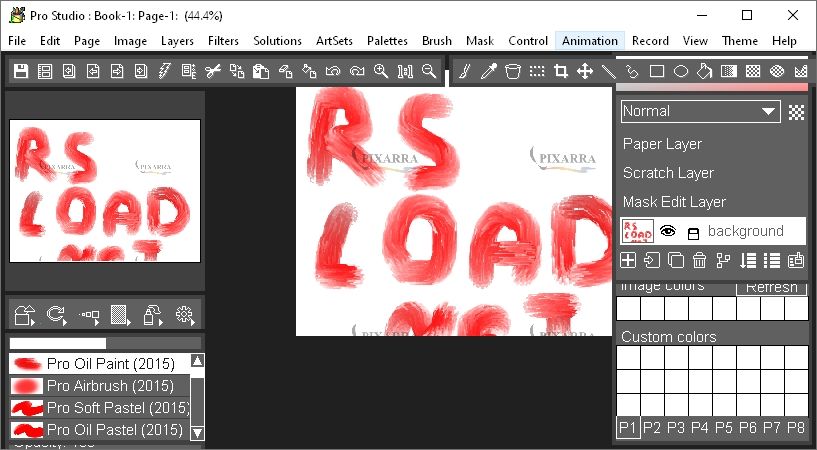The height and width of the screenshot is (450, 817).
Task: Click the Undo arrow icon
Action: coord(332,71)
